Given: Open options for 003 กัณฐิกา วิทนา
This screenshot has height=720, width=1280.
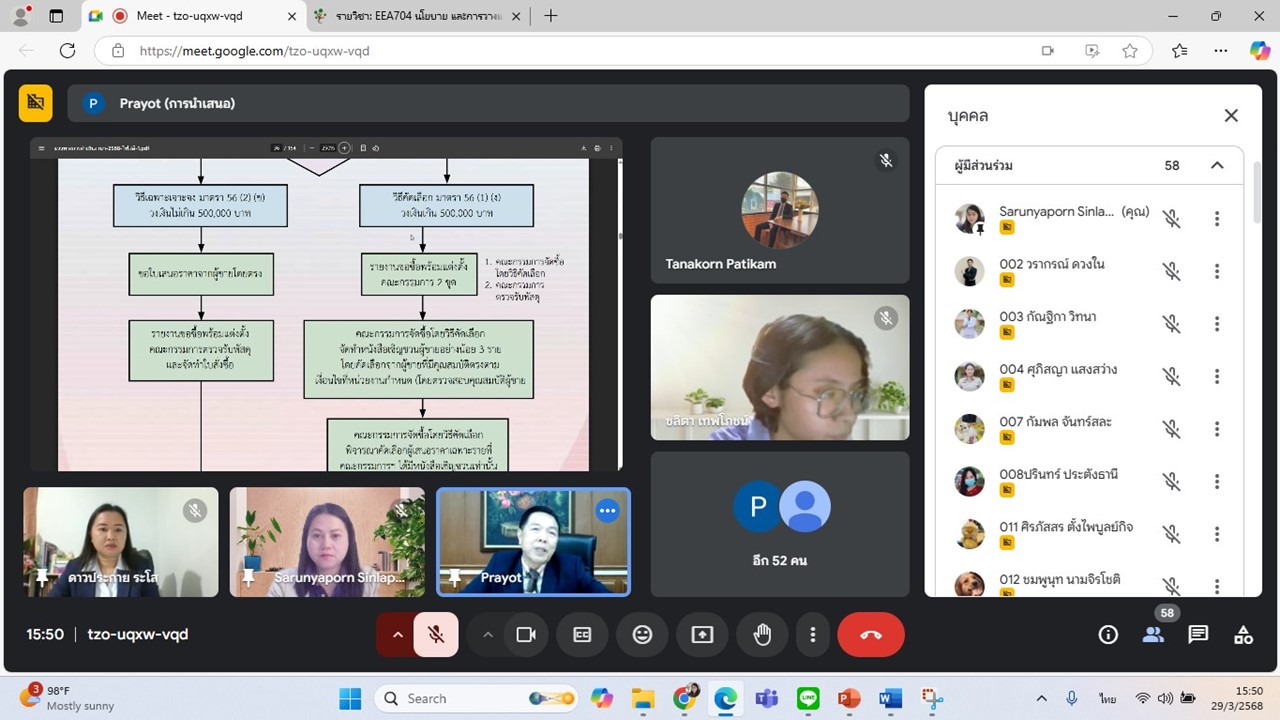Looking at the screenshot, I should (x=1217, y=324).
